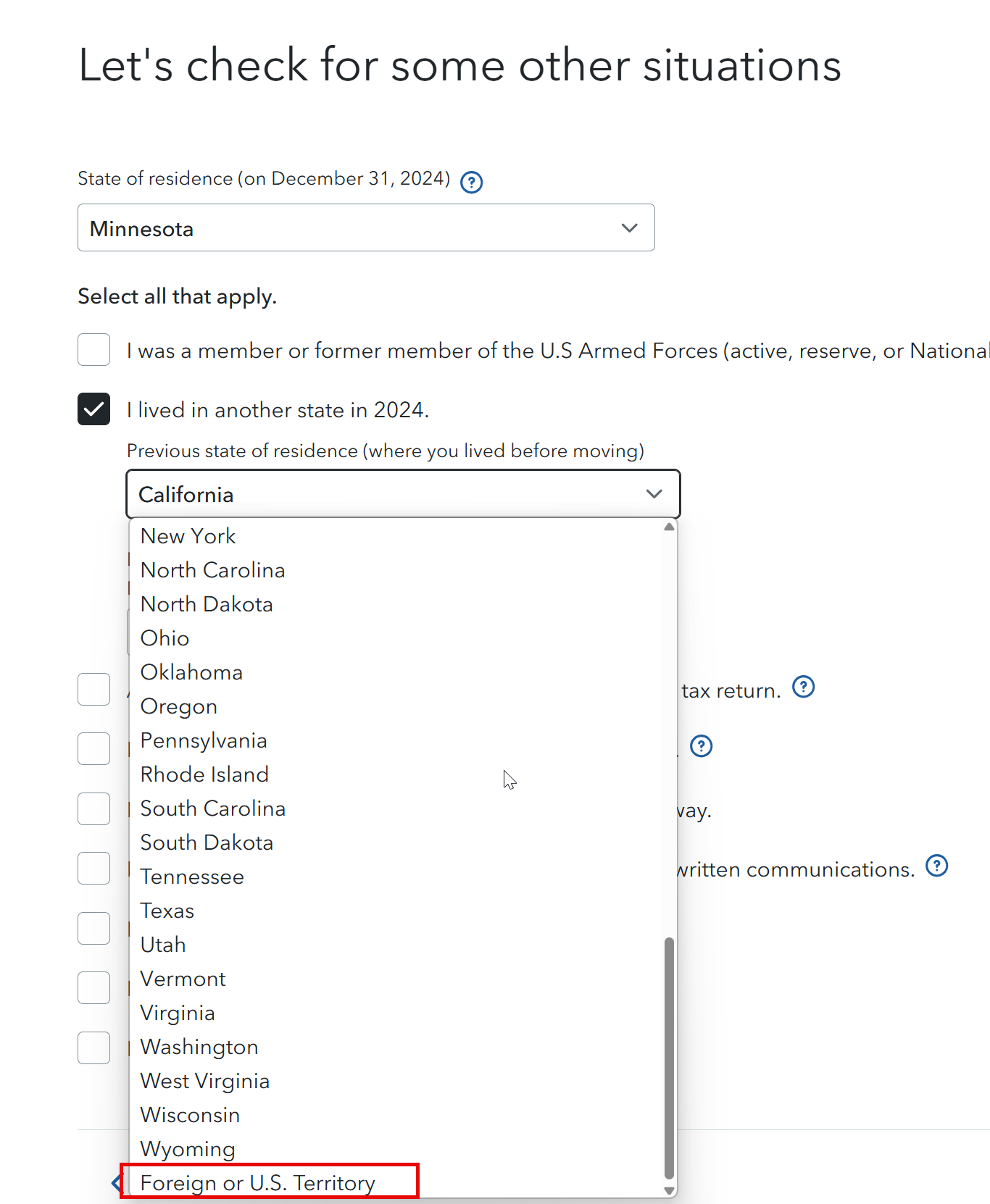This screenshot has width=990, height=1204.
Task: Choose New York in the list
Action: [188, 536]
